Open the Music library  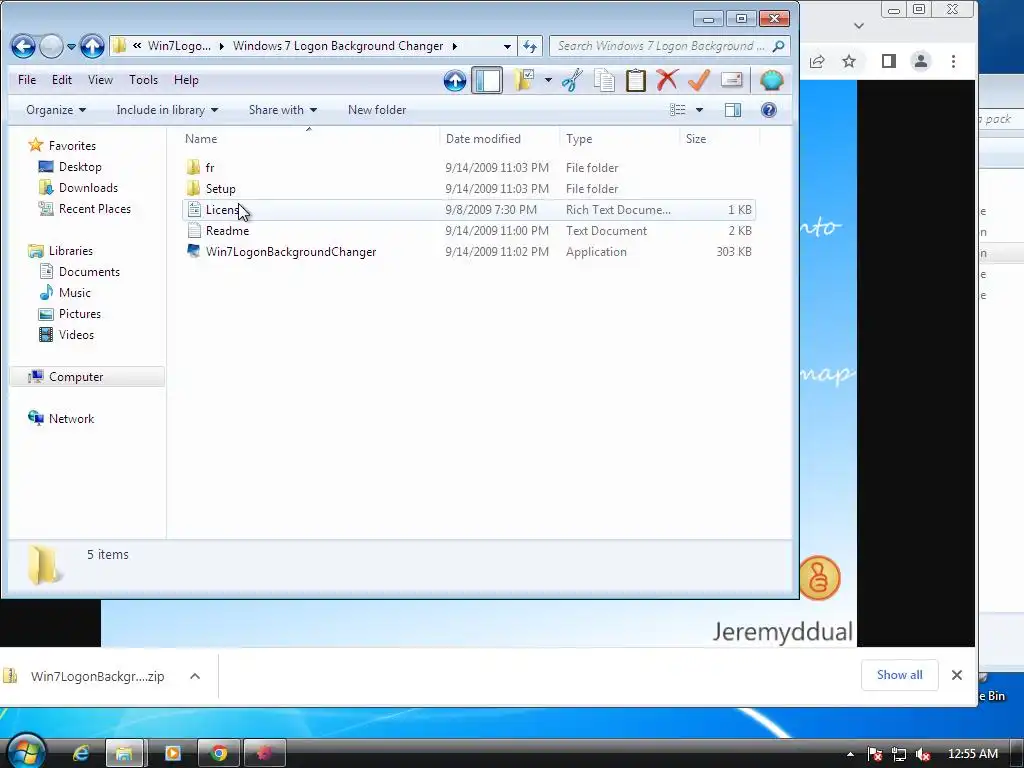click(x=74, y=293)
